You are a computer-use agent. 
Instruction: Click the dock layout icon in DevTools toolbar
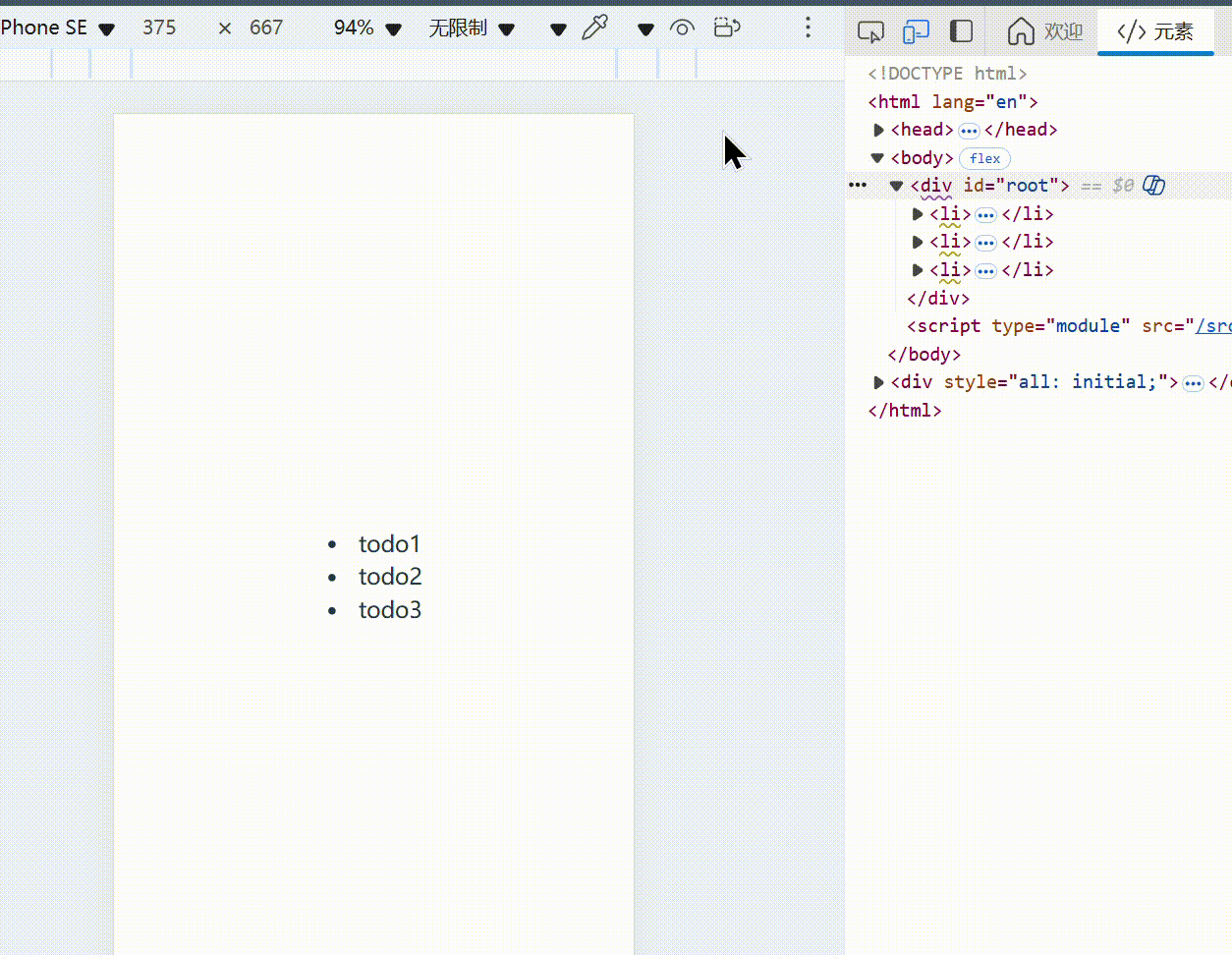[961, 30]
